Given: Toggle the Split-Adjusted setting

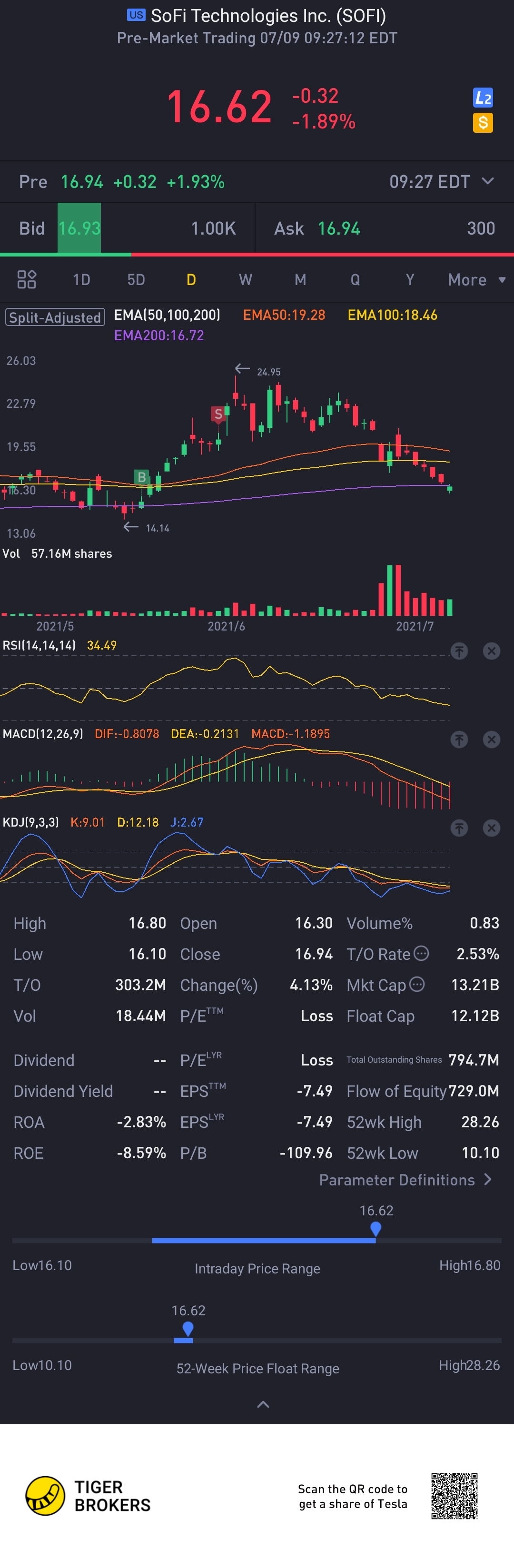Looking at the screenshot, I should [x=55, y=317].
